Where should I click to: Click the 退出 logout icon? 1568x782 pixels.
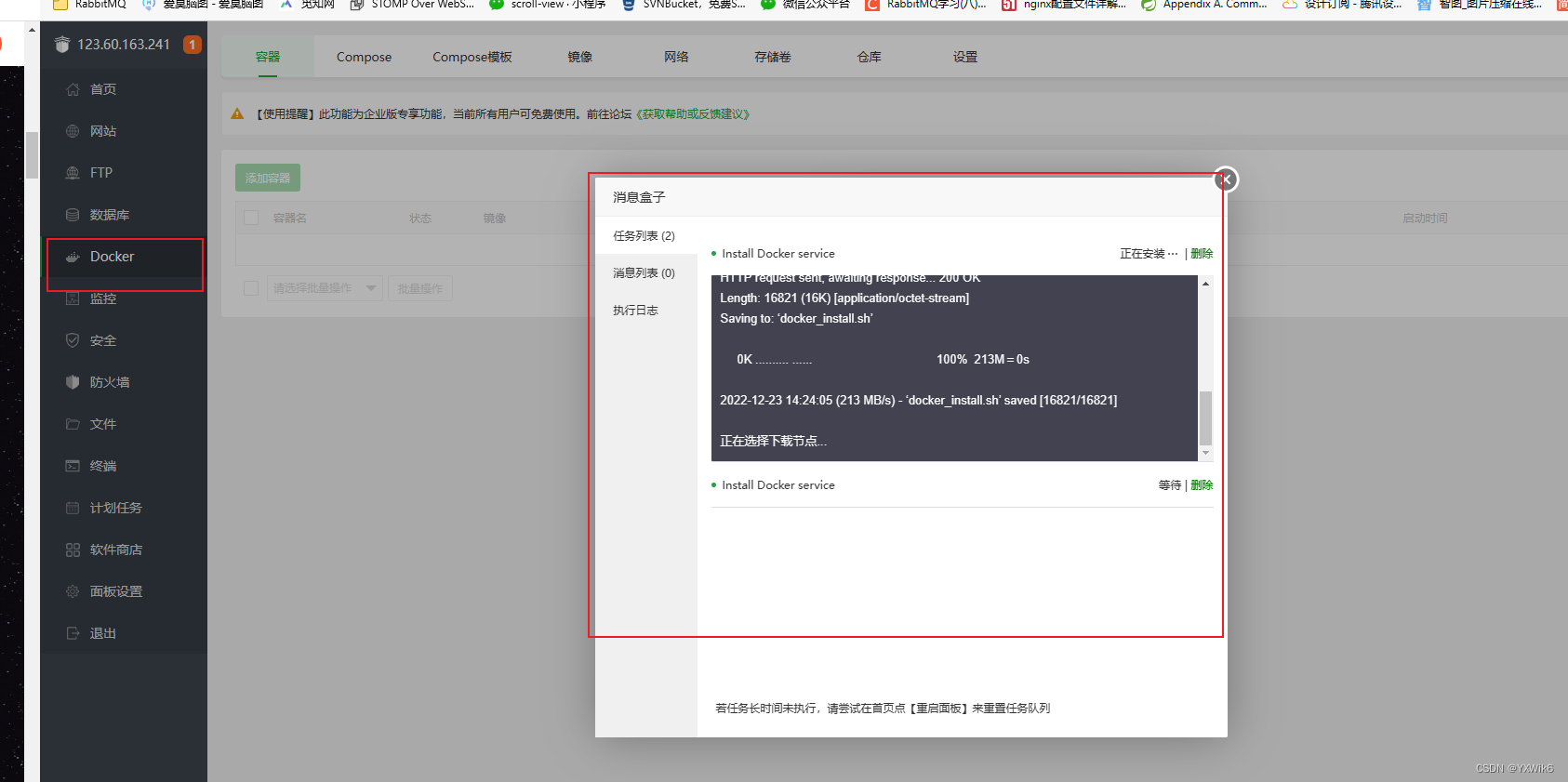pyautogui.click(x=73, y=633)
